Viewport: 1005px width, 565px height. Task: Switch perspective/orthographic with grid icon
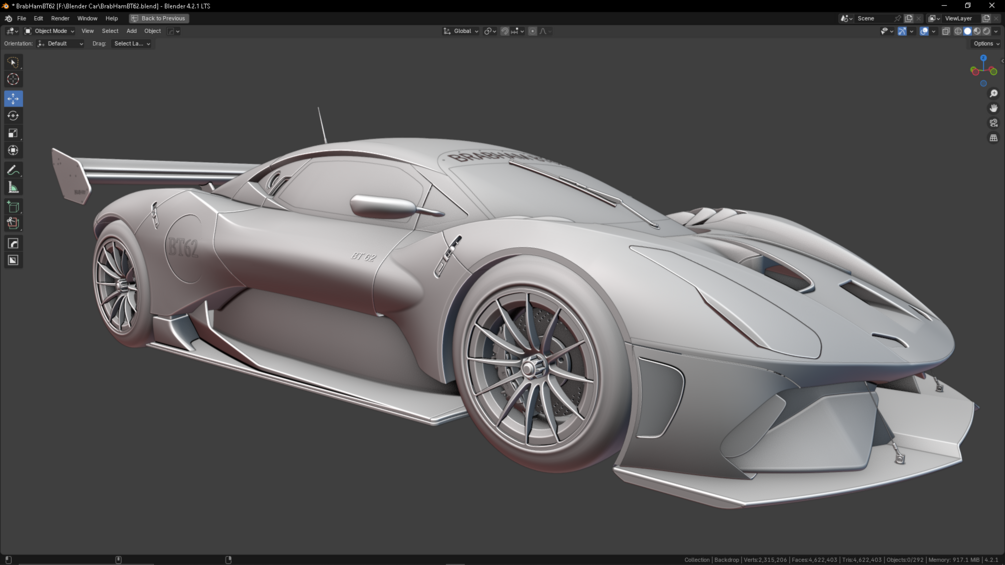coord(993,138)
